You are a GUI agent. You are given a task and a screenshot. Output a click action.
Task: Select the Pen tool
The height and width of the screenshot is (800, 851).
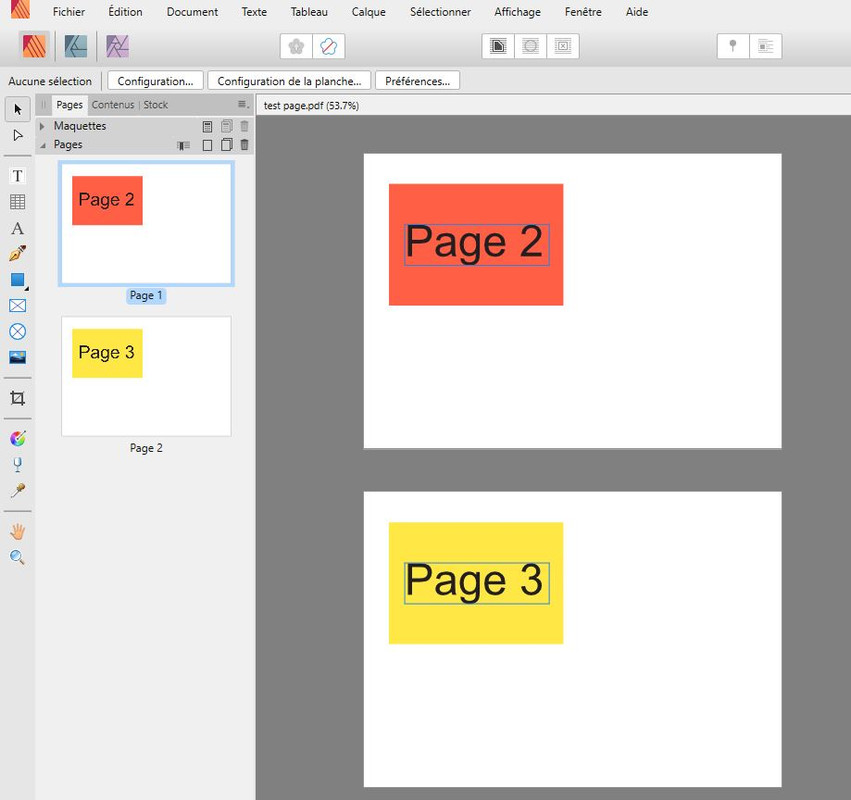[17, 253]
